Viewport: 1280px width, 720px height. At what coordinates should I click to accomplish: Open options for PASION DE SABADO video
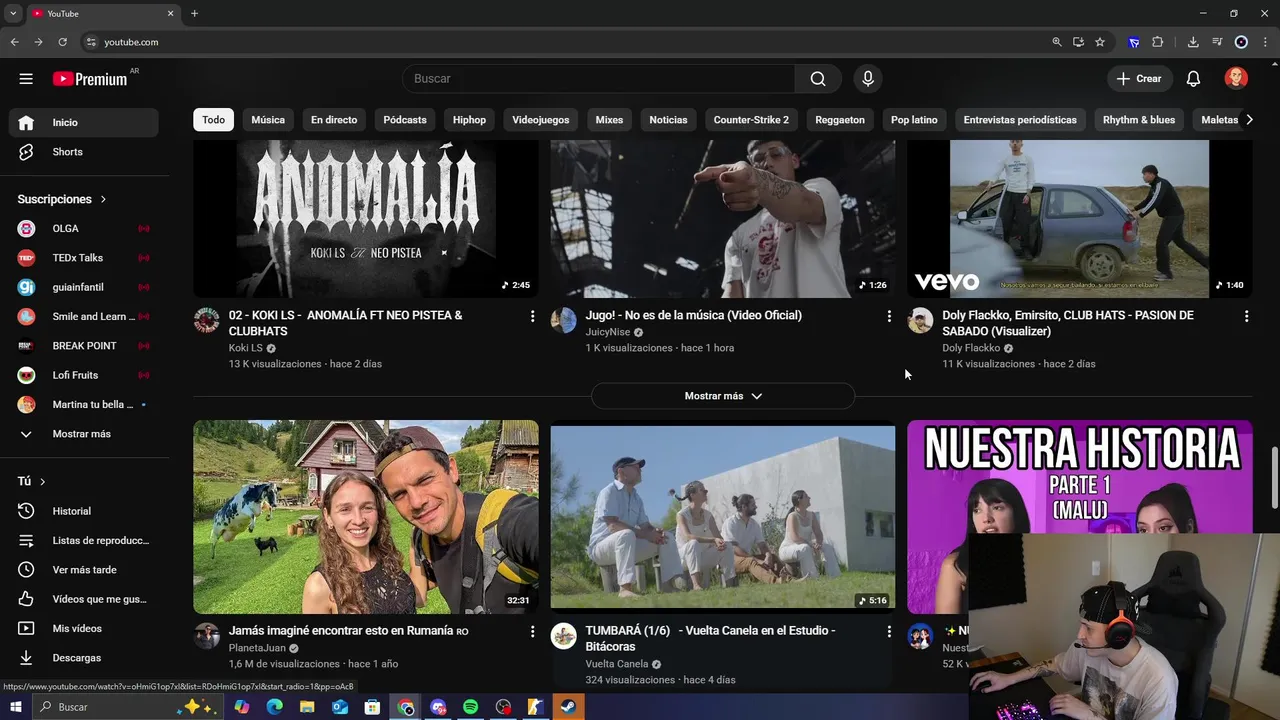(x=1246, y=316)
